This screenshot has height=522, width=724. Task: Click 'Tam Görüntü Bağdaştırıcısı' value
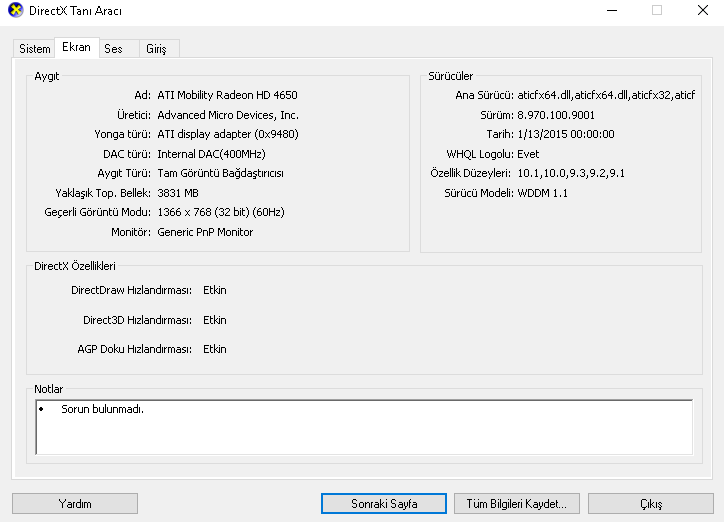[221, 174]
